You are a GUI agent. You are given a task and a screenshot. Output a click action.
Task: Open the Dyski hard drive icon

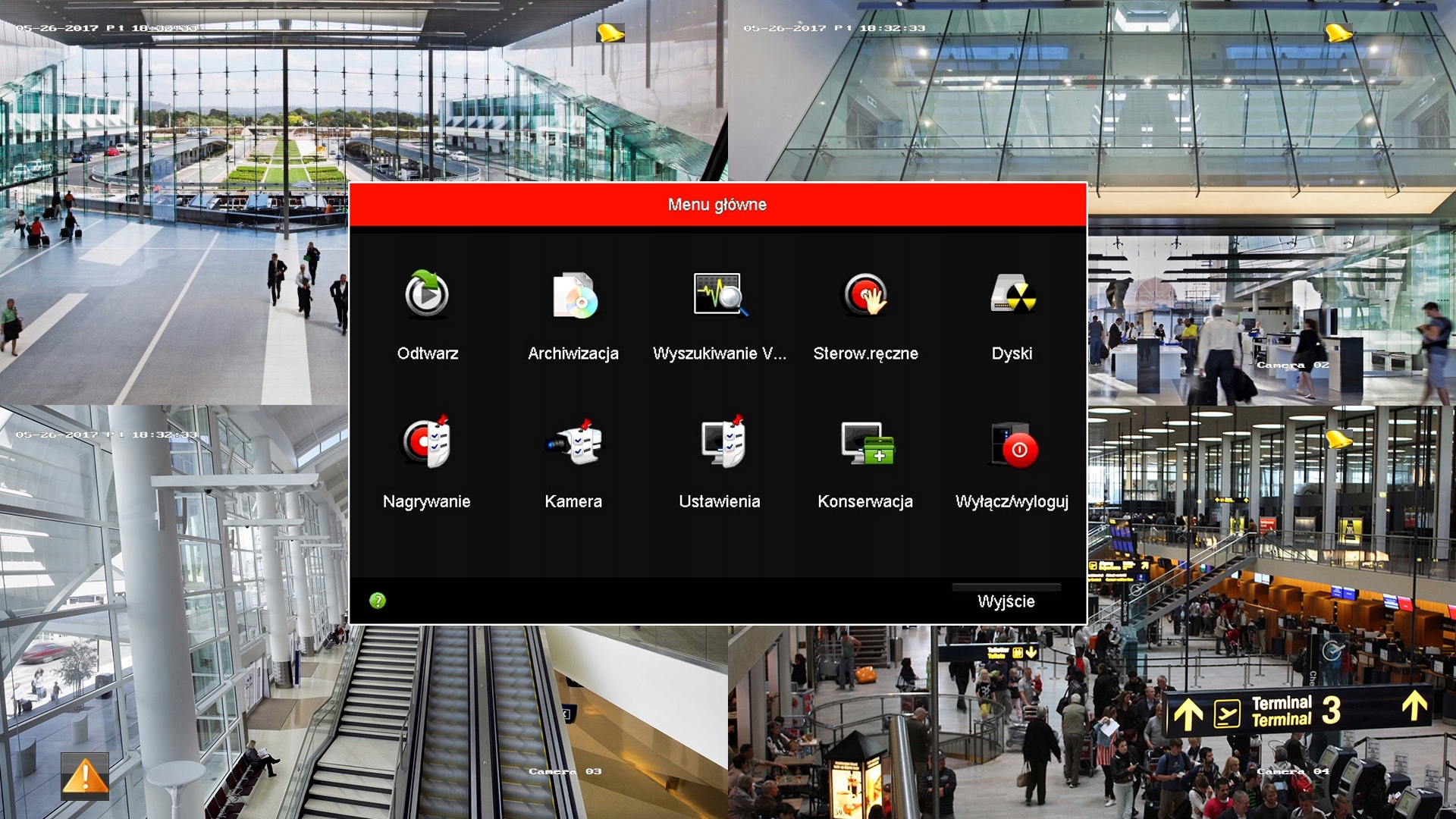click(1012, 295)
